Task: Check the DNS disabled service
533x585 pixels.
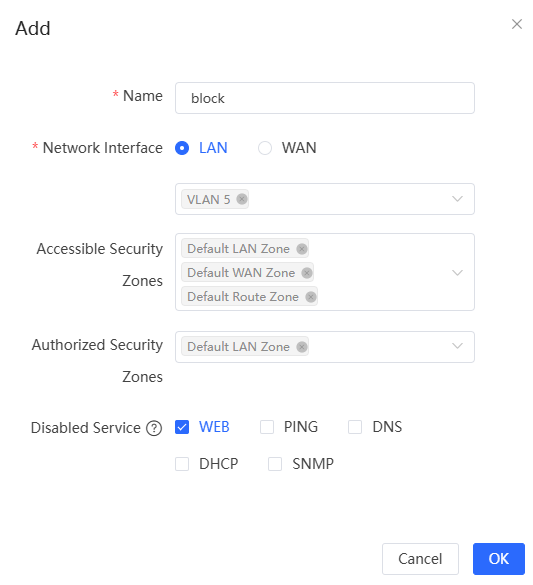Action: tap(355, 427)
